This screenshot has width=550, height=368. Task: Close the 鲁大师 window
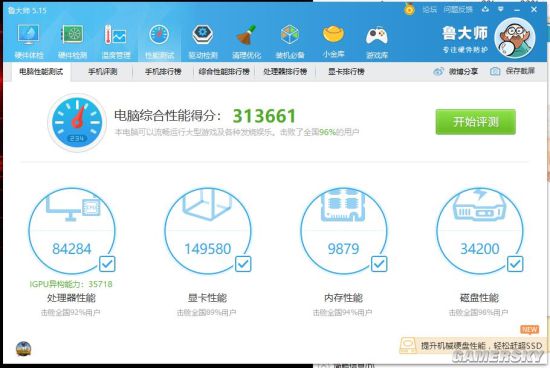pos(534,9)
